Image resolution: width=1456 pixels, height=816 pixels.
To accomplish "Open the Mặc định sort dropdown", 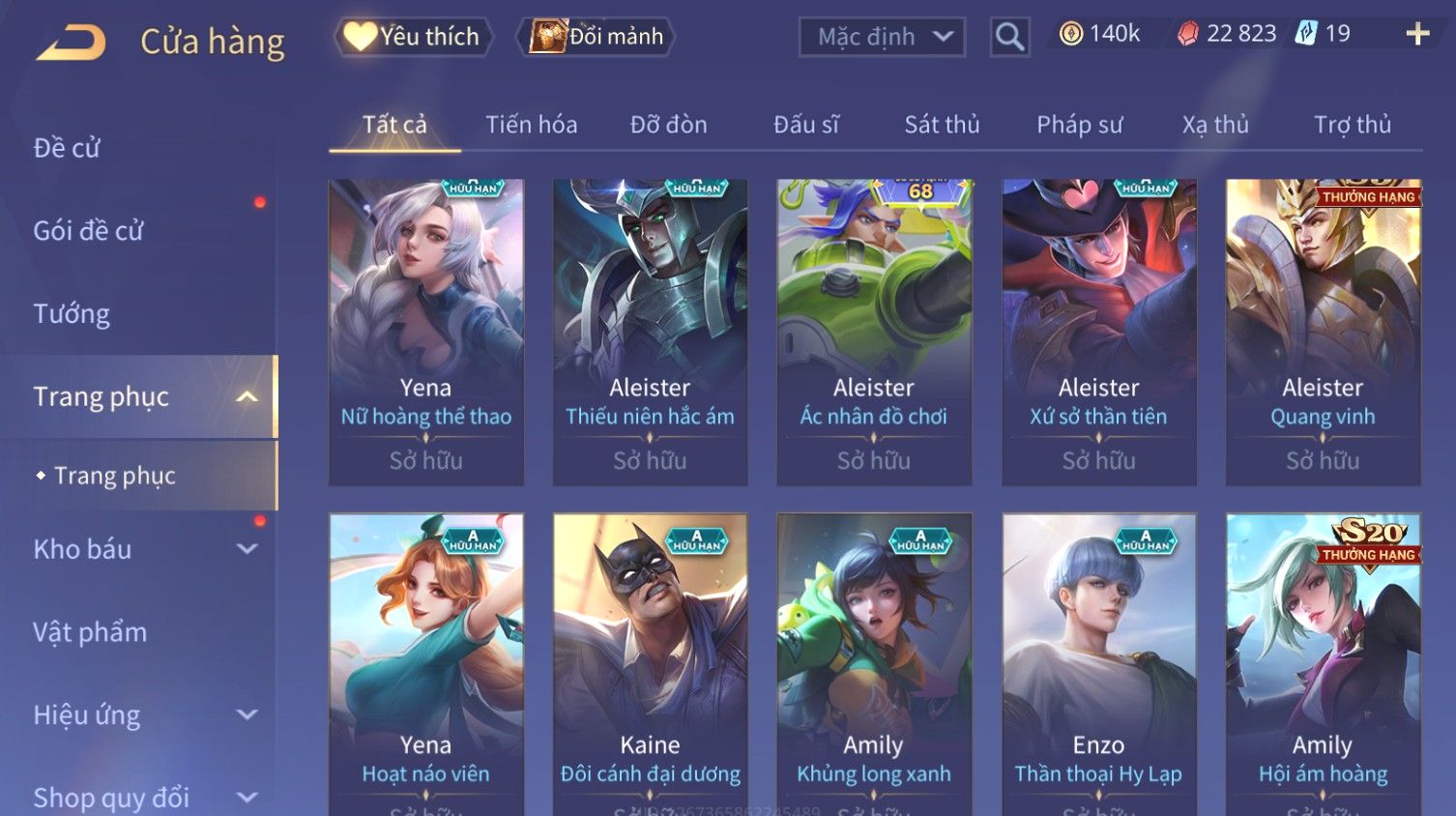I will (882, 38).
